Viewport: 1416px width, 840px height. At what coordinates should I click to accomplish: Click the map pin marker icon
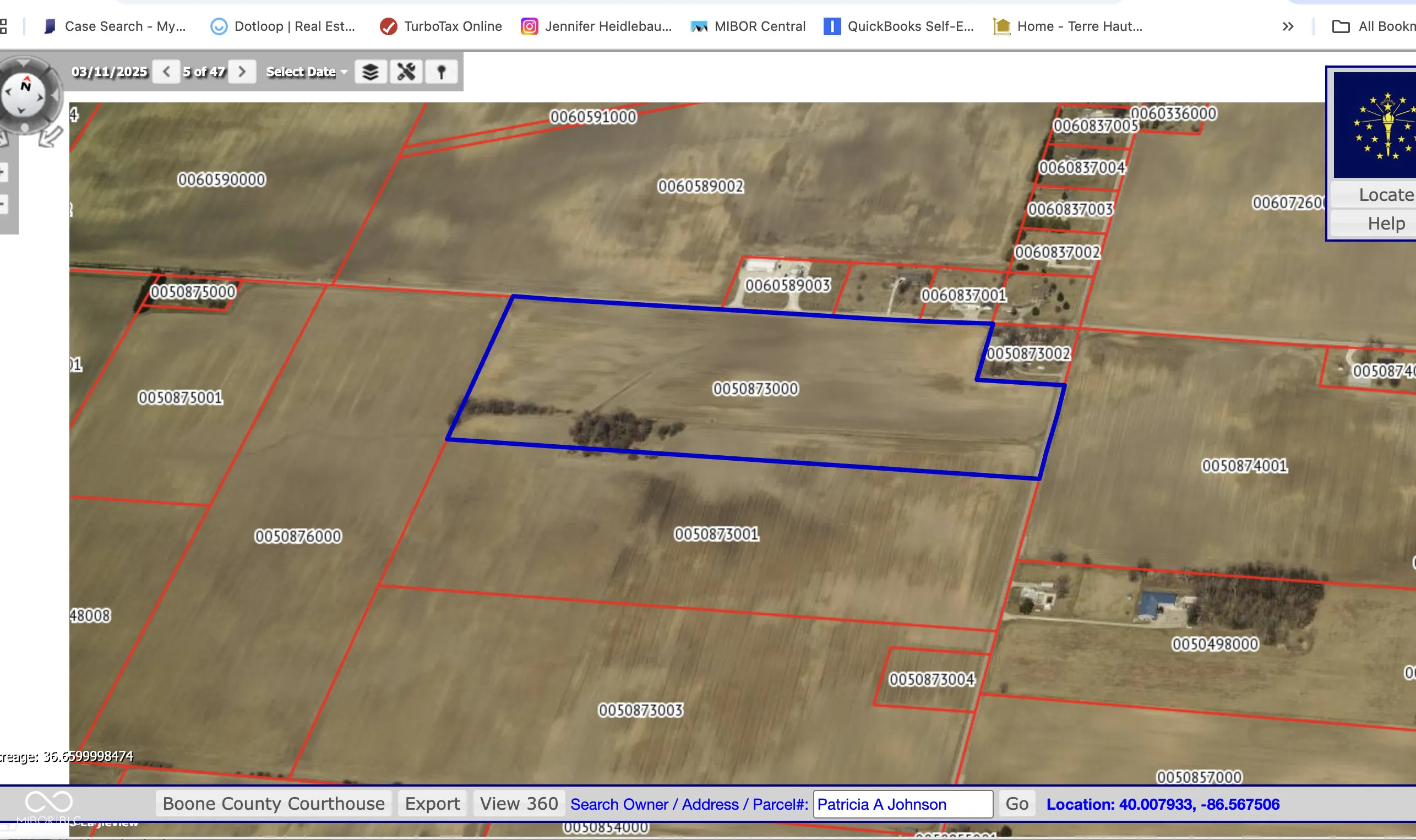[x=442, y=72]
